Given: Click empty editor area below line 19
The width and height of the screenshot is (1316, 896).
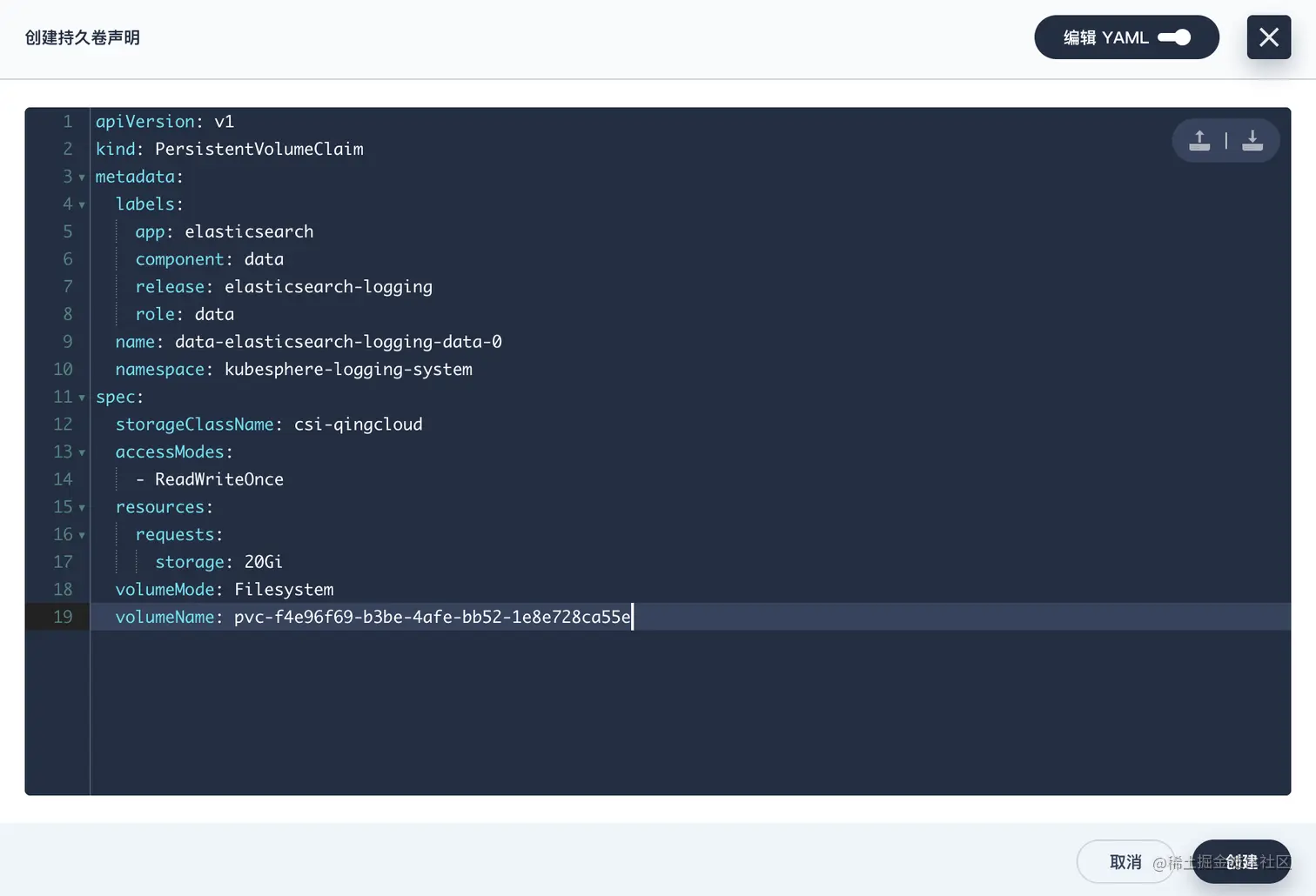Looking at the screenshot, I should point(690,712).
